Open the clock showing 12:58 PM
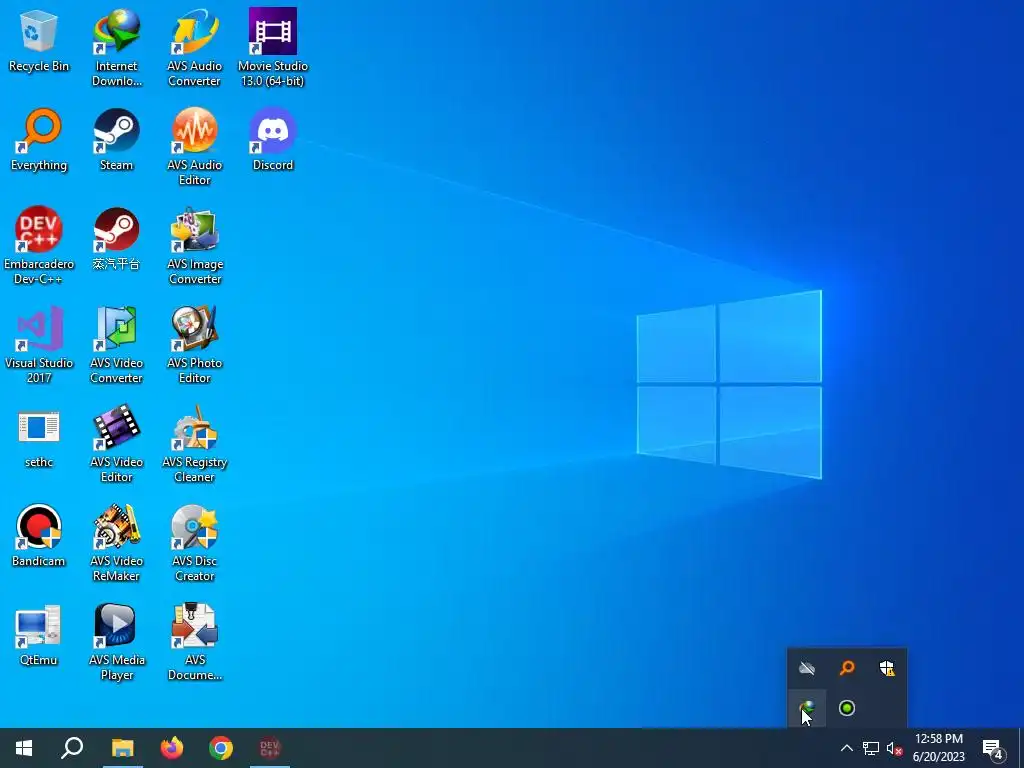This screenshot has height=768, width=1024. 938,748
